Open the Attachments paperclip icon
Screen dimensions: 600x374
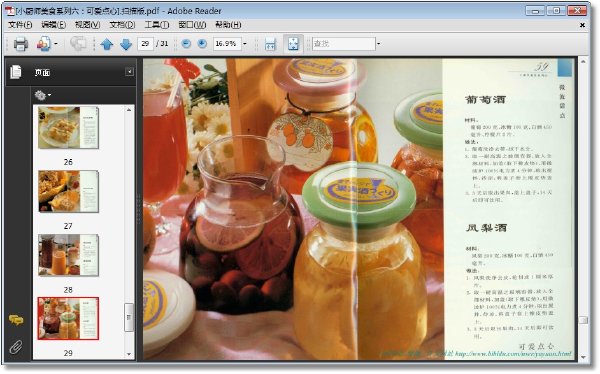[x=16, y=347]
